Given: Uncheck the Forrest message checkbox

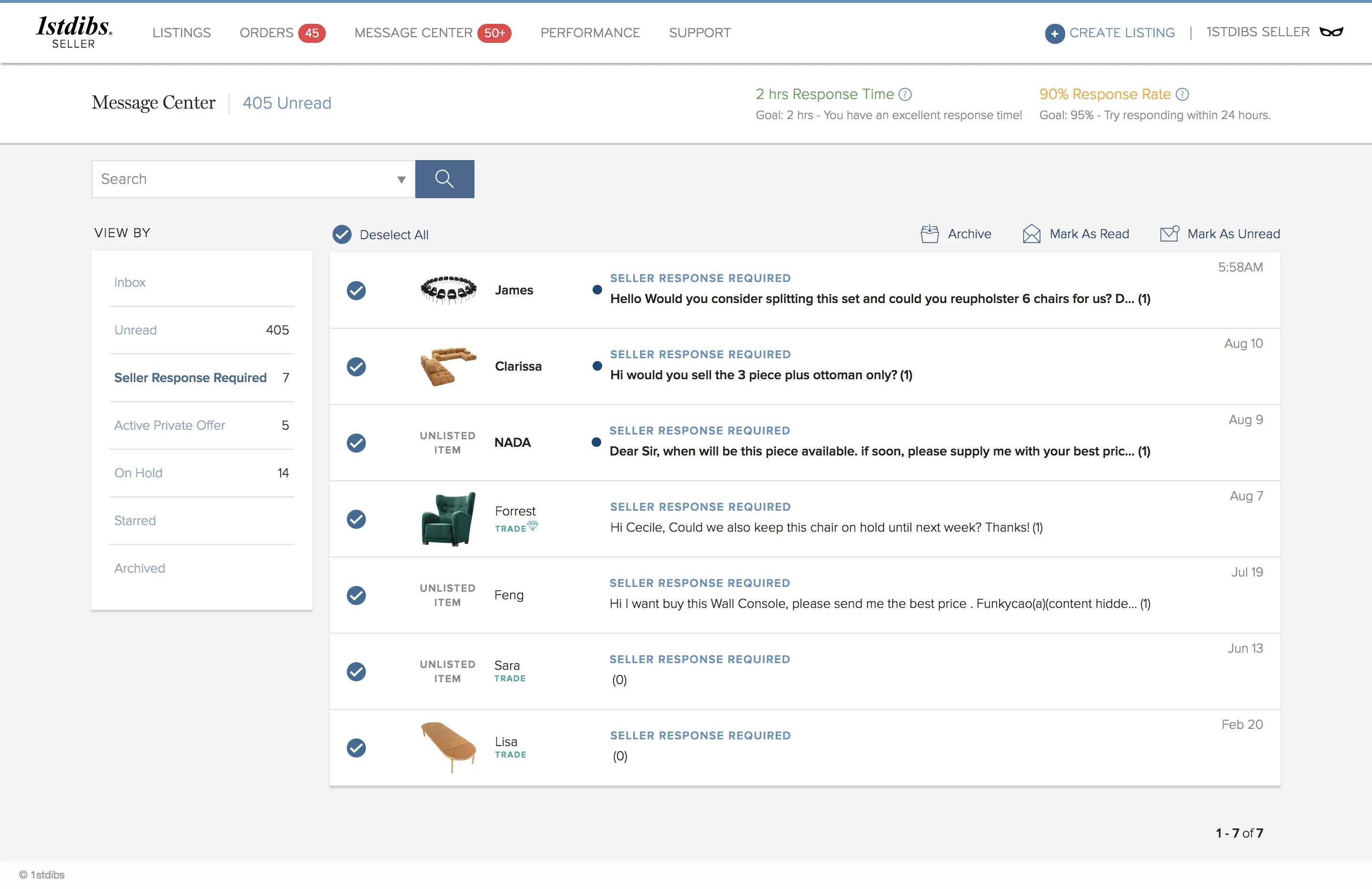Looking at the screenshot, I should pos(356,519).
